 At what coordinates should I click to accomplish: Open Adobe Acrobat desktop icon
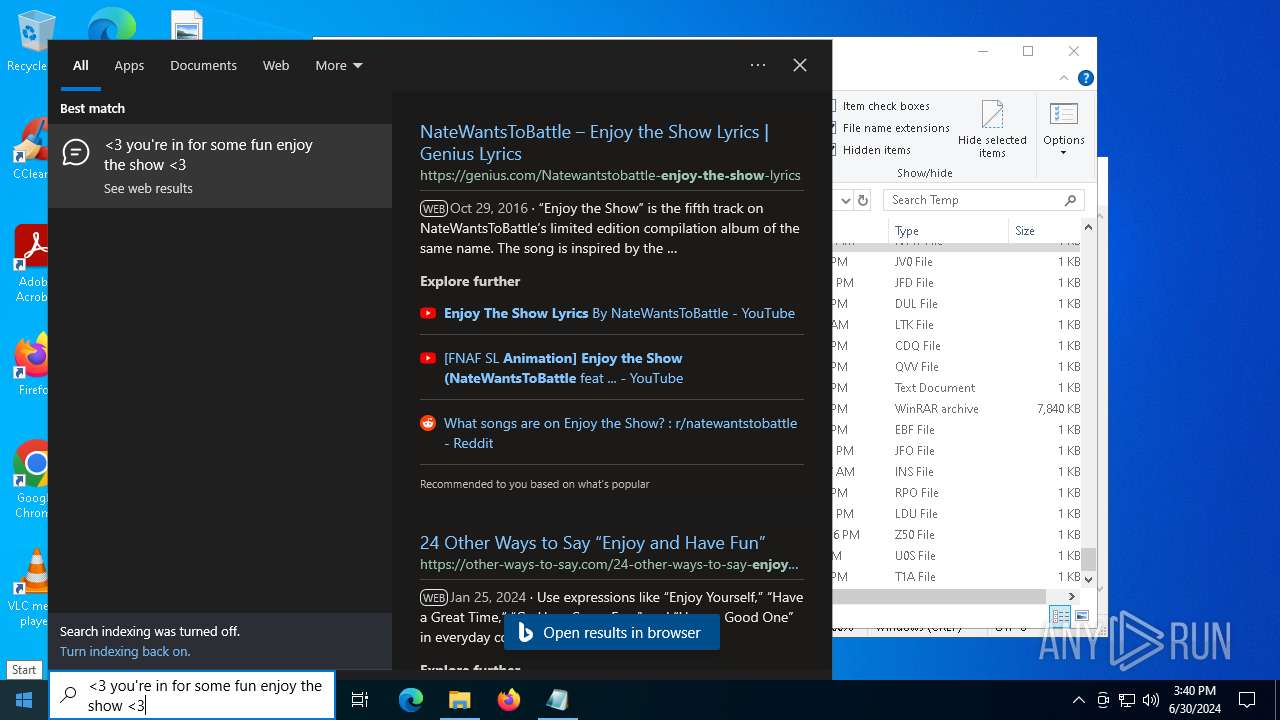[x=30, y=262]
